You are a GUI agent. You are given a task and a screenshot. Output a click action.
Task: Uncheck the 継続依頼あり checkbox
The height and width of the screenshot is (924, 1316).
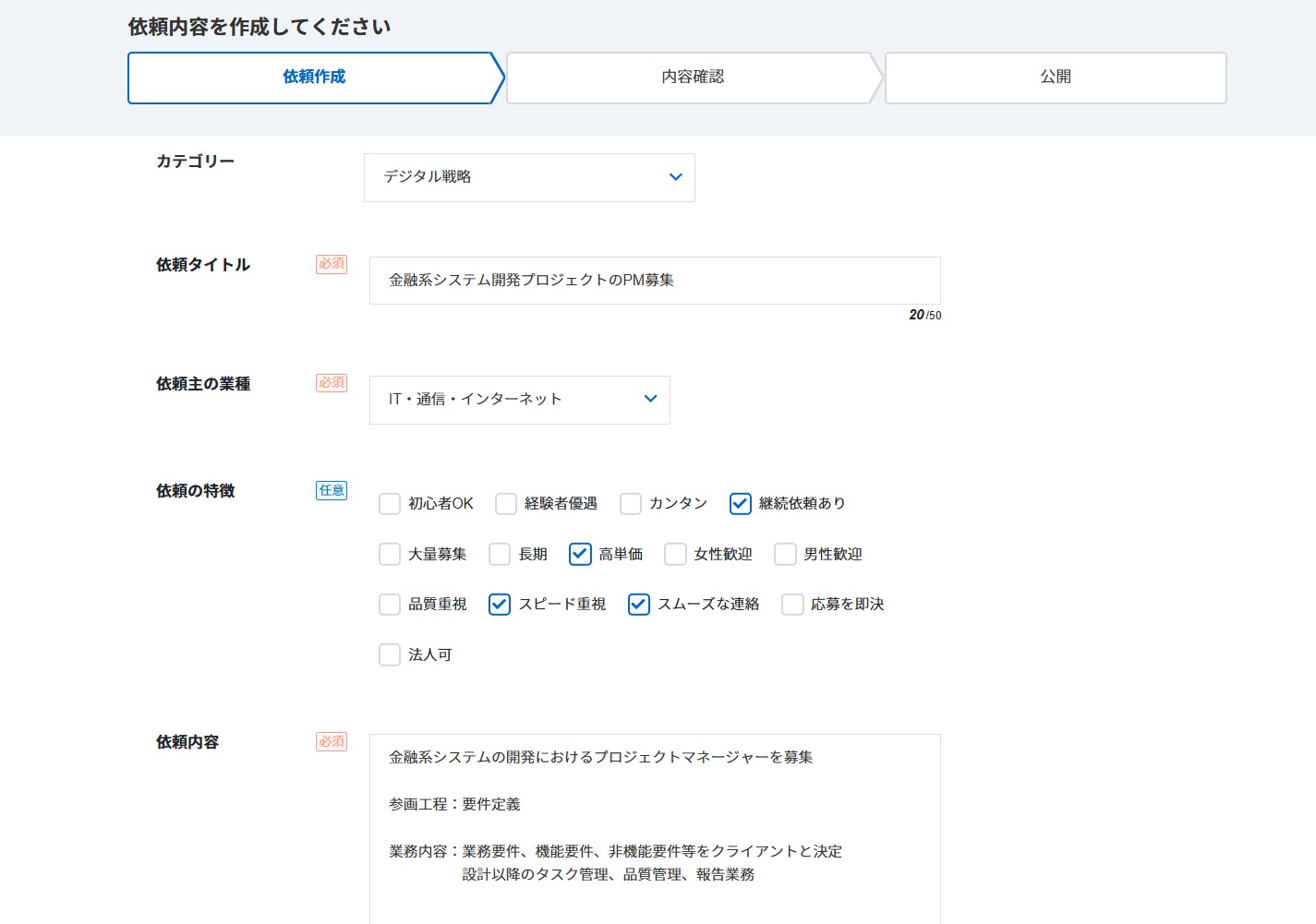pos(741,504)
